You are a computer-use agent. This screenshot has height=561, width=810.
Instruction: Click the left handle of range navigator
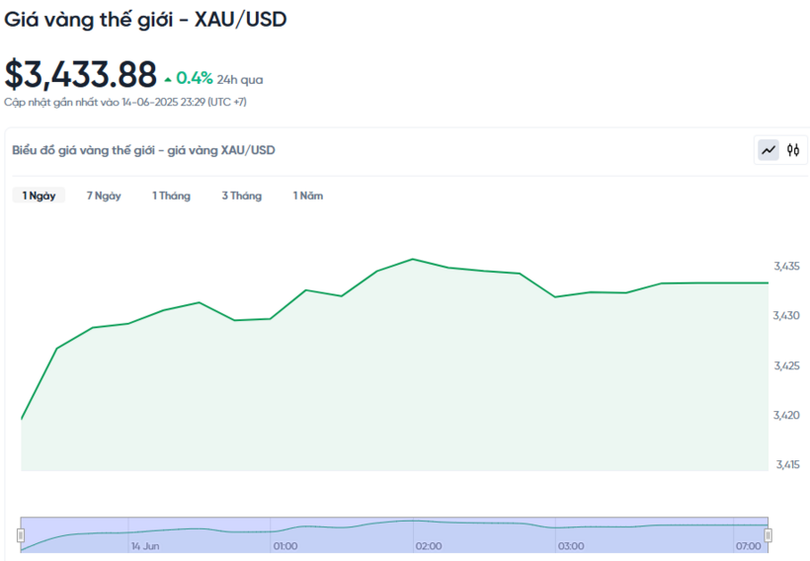tap(21, 536)
